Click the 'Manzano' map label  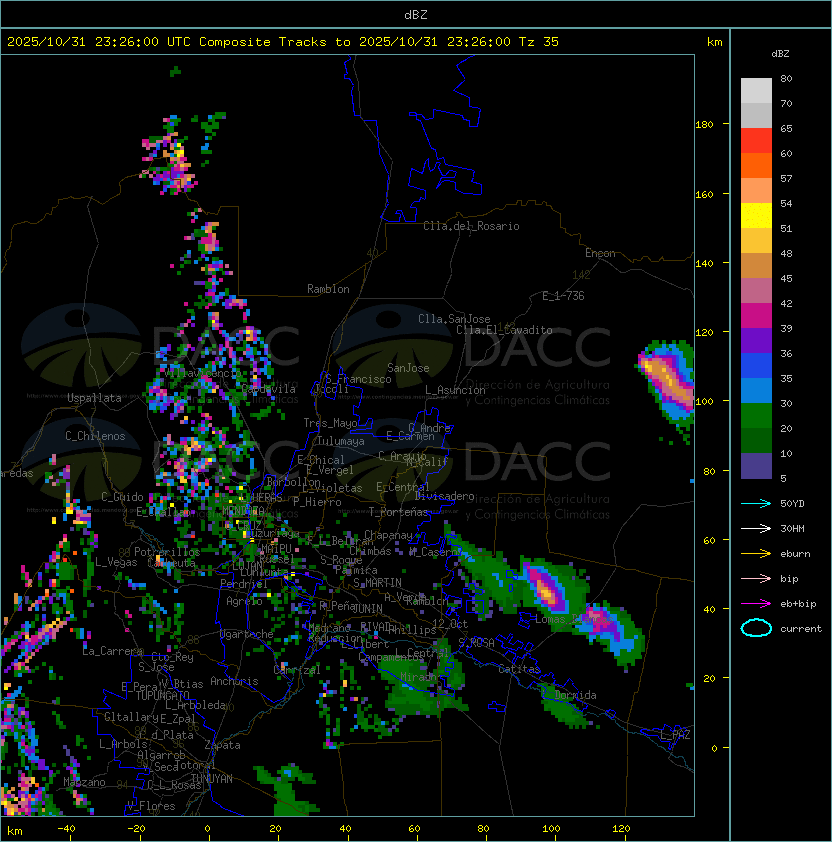coord(84,782)
